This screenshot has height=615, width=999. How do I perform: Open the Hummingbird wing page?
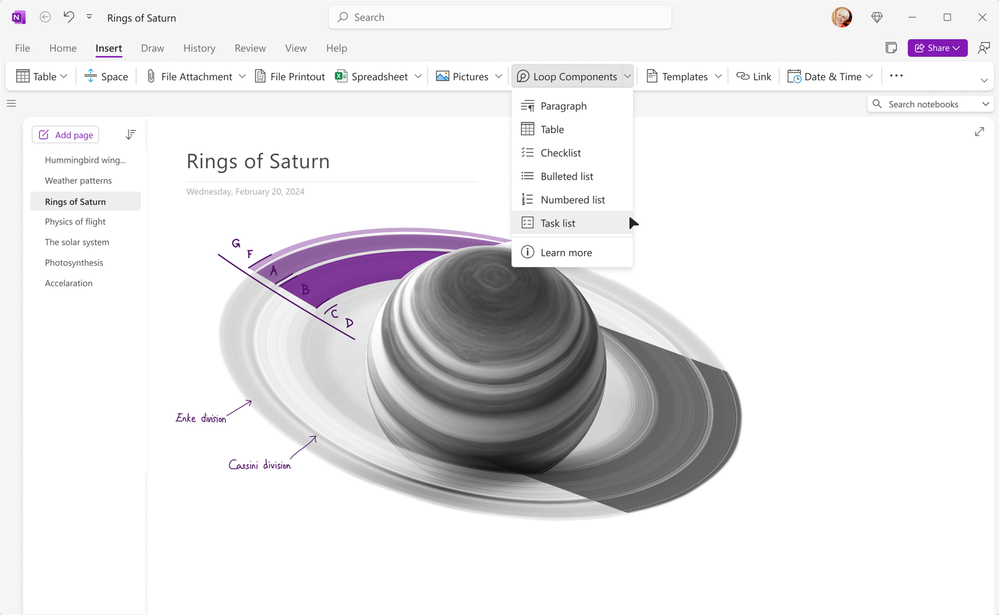pyautogui.click(x=85, y=160)
